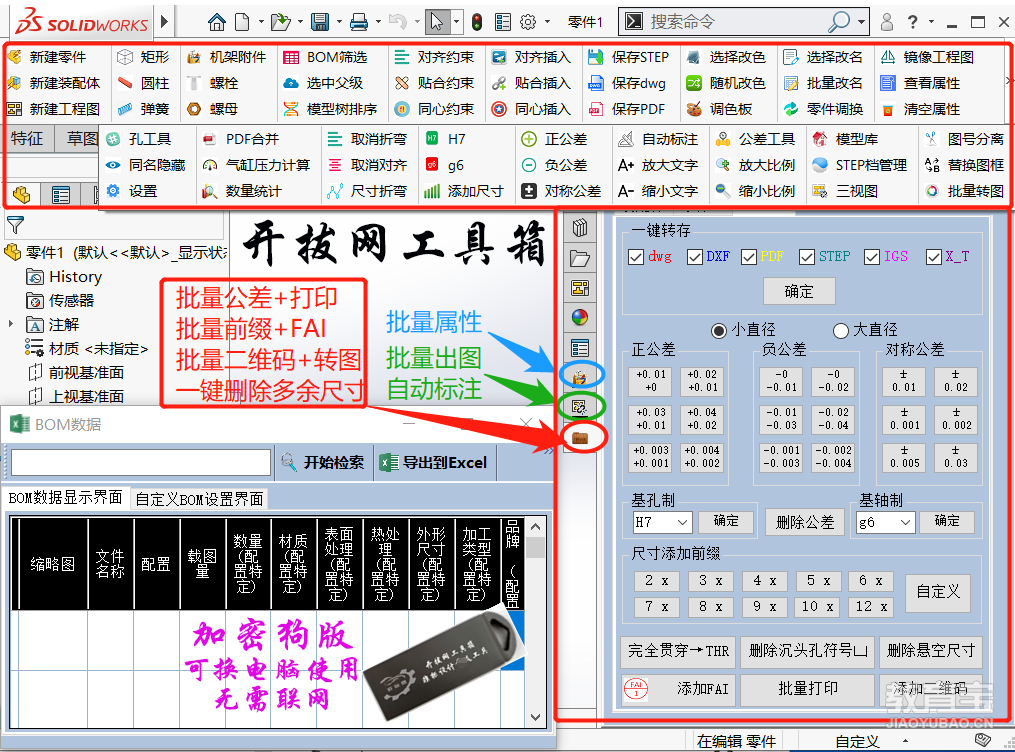Click the 导出到Excel button
The width and height of the screenshot is (1015, 752).
434,463
